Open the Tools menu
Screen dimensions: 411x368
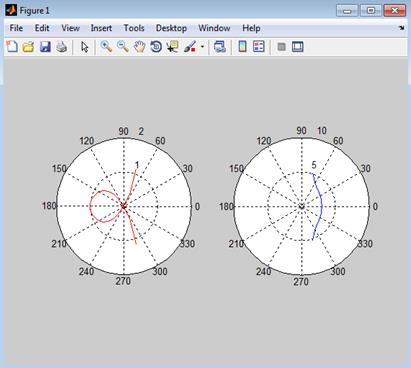pos(134,28)
